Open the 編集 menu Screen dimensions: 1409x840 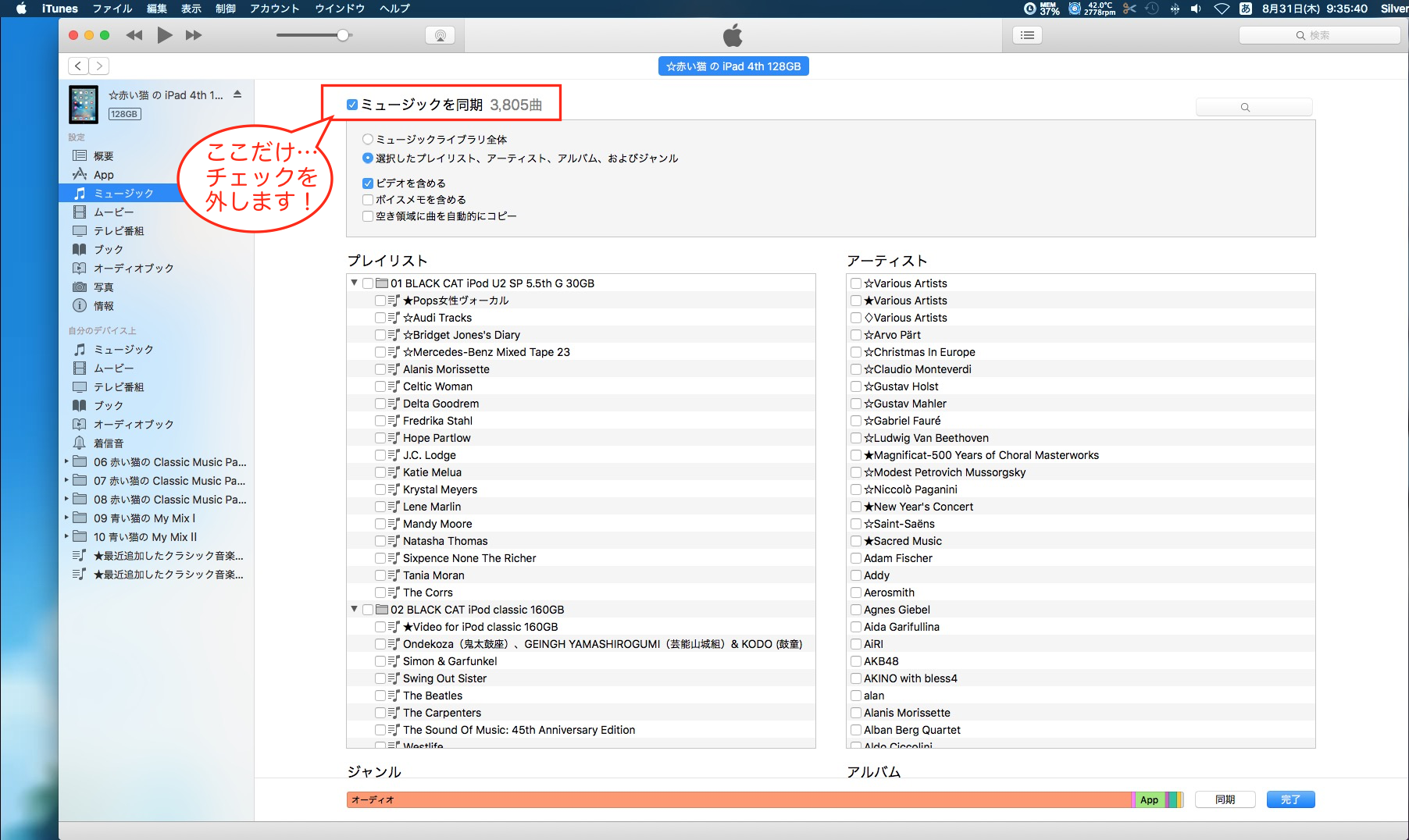157,9
